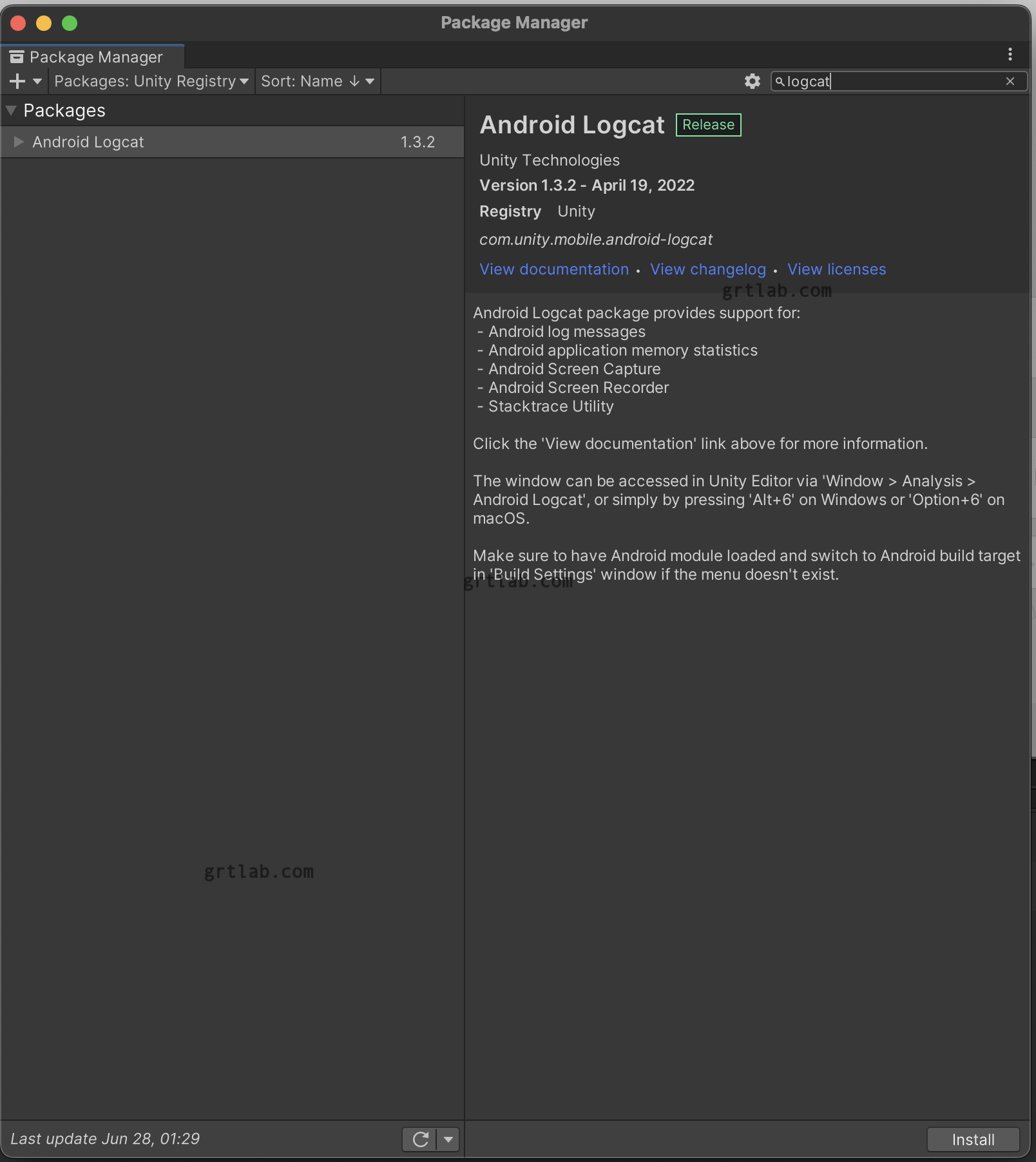Viewport: 1036px width, 1162px height.
Task: Click the plus add package icon
Action: click(17, 81)
